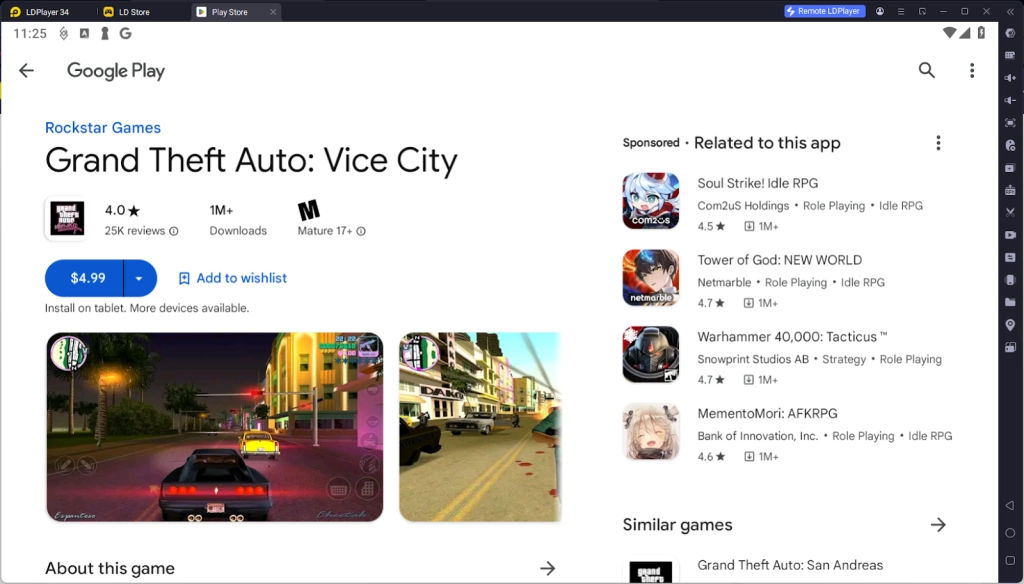Launch the screen recorder icon in the sidebar
Image resolution: width=1024 pixels, height=584 pixels.
(1009, 235)
